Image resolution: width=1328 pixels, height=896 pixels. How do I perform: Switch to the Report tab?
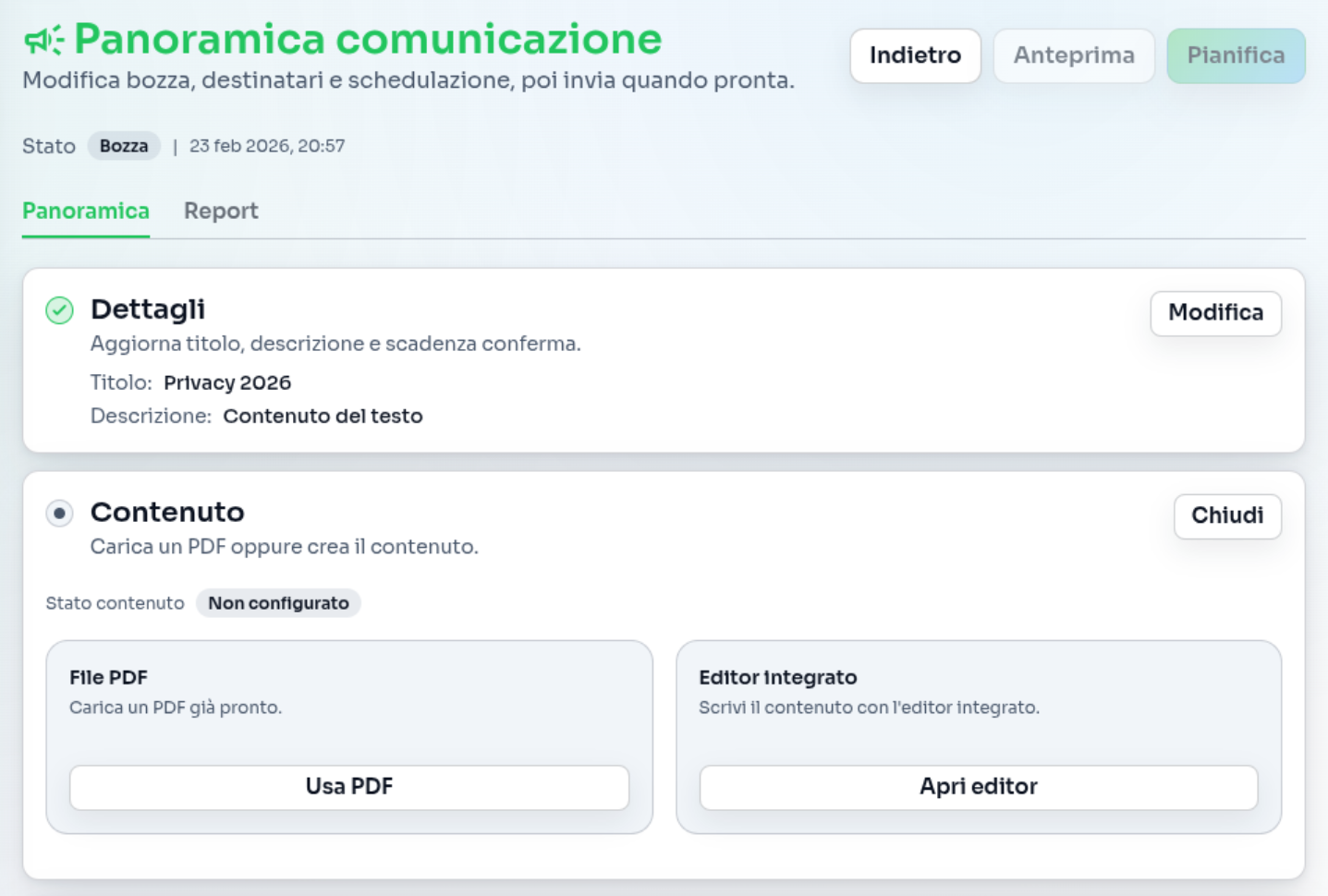pyautogui.click(x=221, y=212)
